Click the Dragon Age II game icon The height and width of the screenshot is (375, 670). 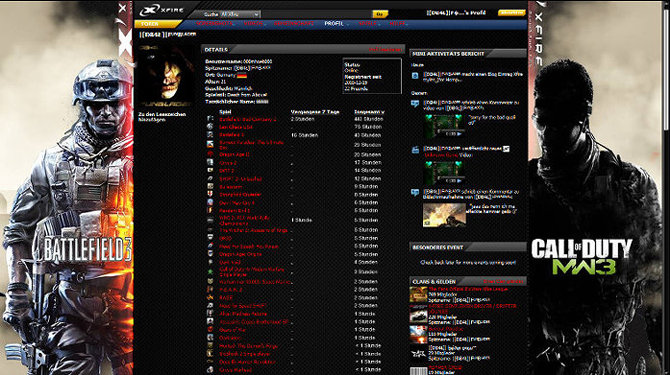tap(210, 154)
